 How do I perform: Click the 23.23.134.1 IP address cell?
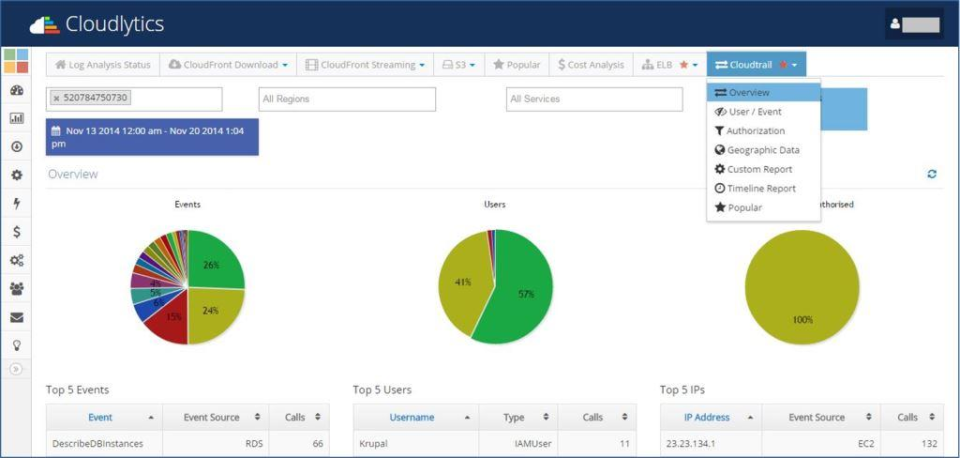click(711, 443)
